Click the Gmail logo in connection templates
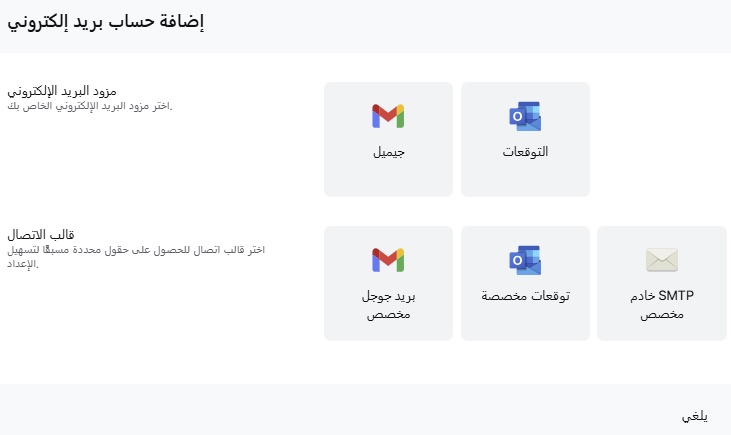The image size is (731, 435). coord(388,260)
